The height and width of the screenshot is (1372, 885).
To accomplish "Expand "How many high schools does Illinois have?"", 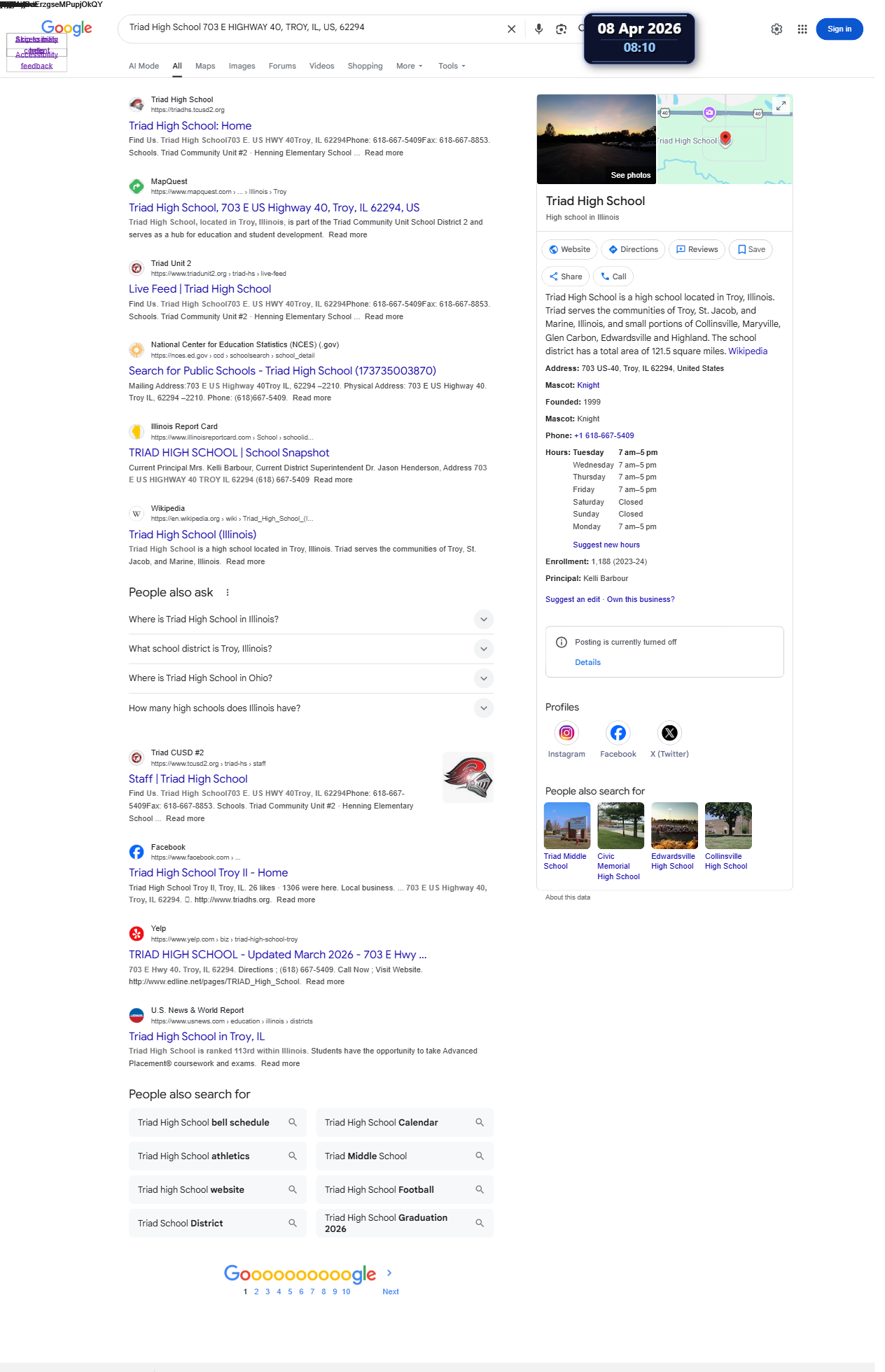I will point(311,708).
